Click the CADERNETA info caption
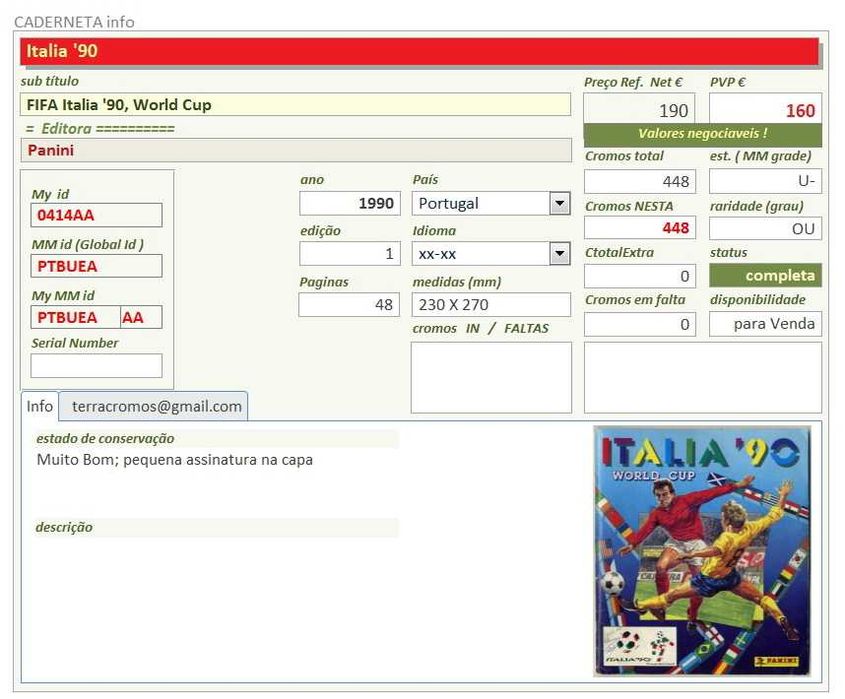 (74, 22)
